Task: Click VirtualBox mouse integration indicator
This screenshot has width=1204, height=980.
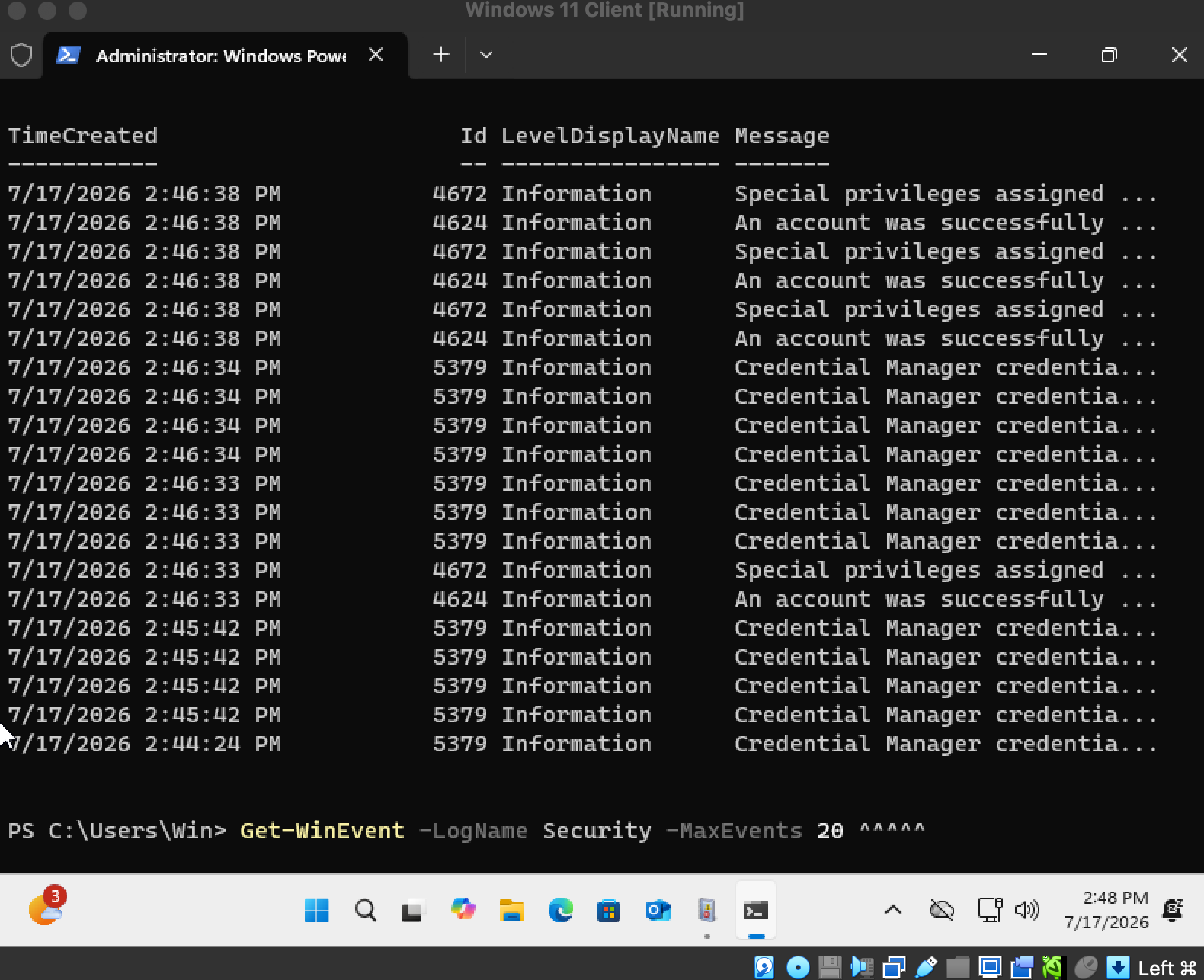Action: pyautogui.click(x=1085, y=967)
